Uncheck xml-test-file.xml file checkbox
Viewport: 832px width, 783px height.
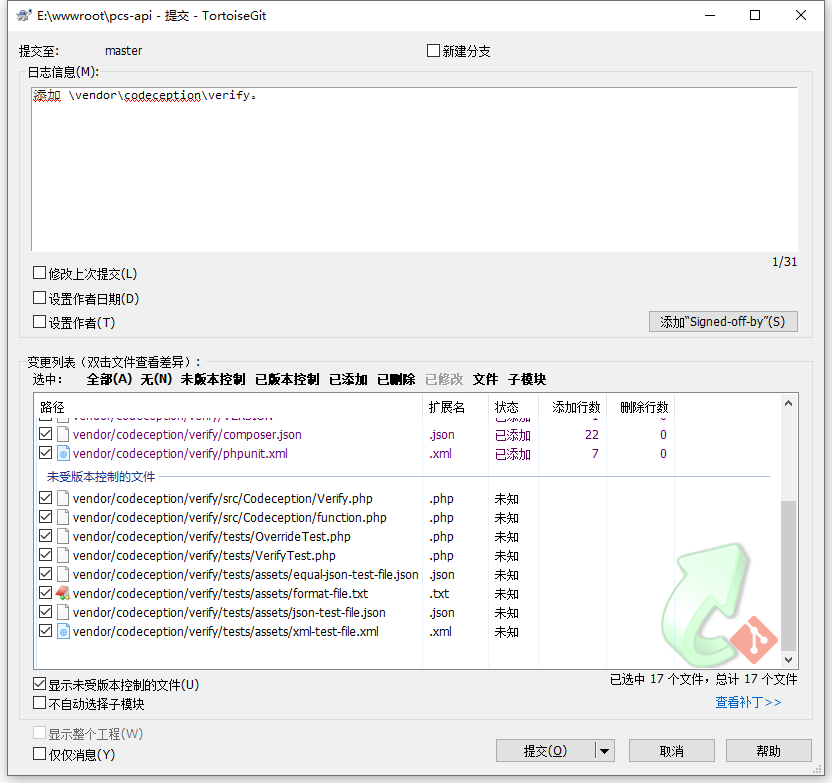[46, 631]
